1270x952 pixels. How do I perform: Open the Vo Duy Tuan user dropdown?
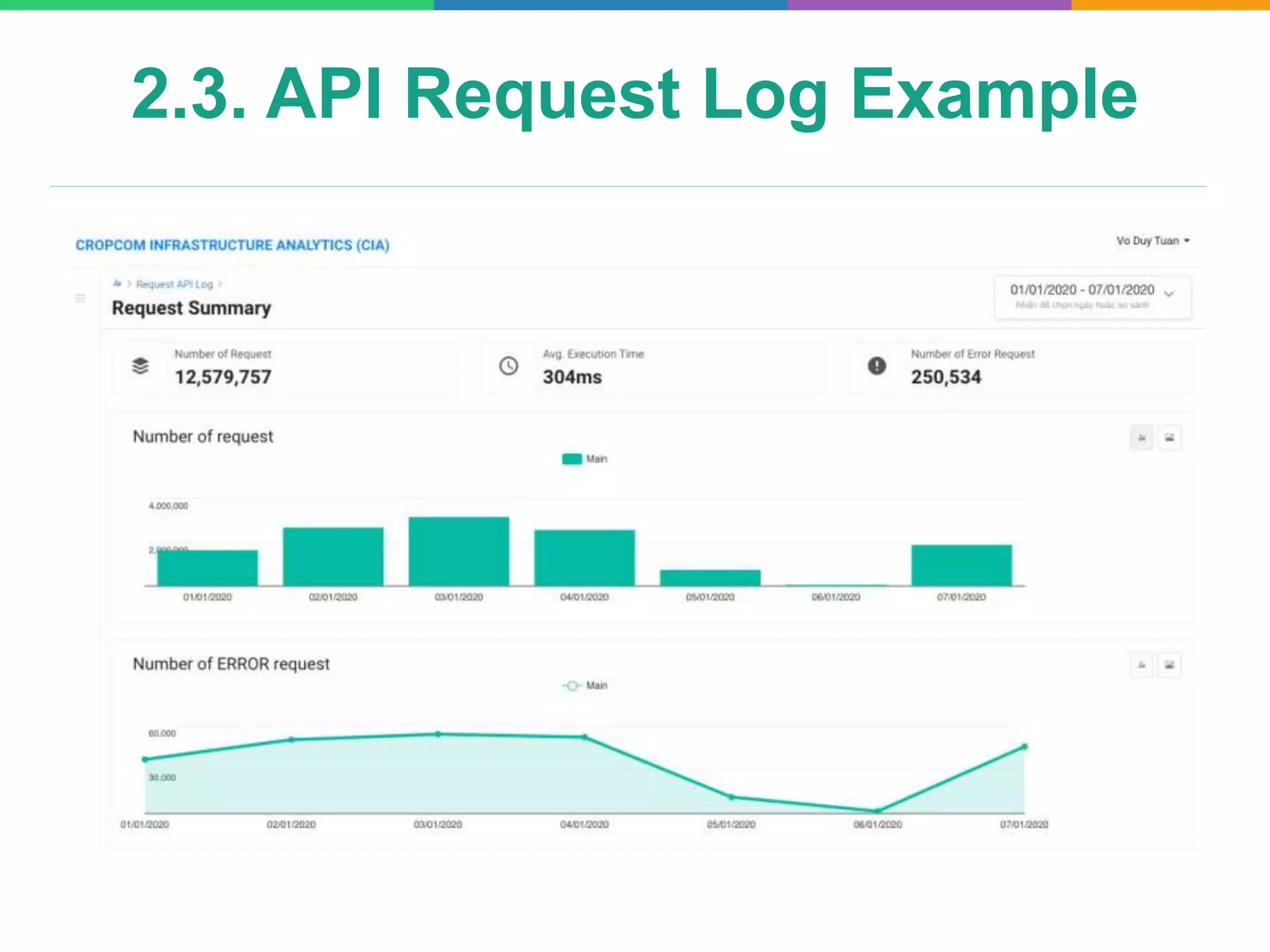tap(1153, 240)
